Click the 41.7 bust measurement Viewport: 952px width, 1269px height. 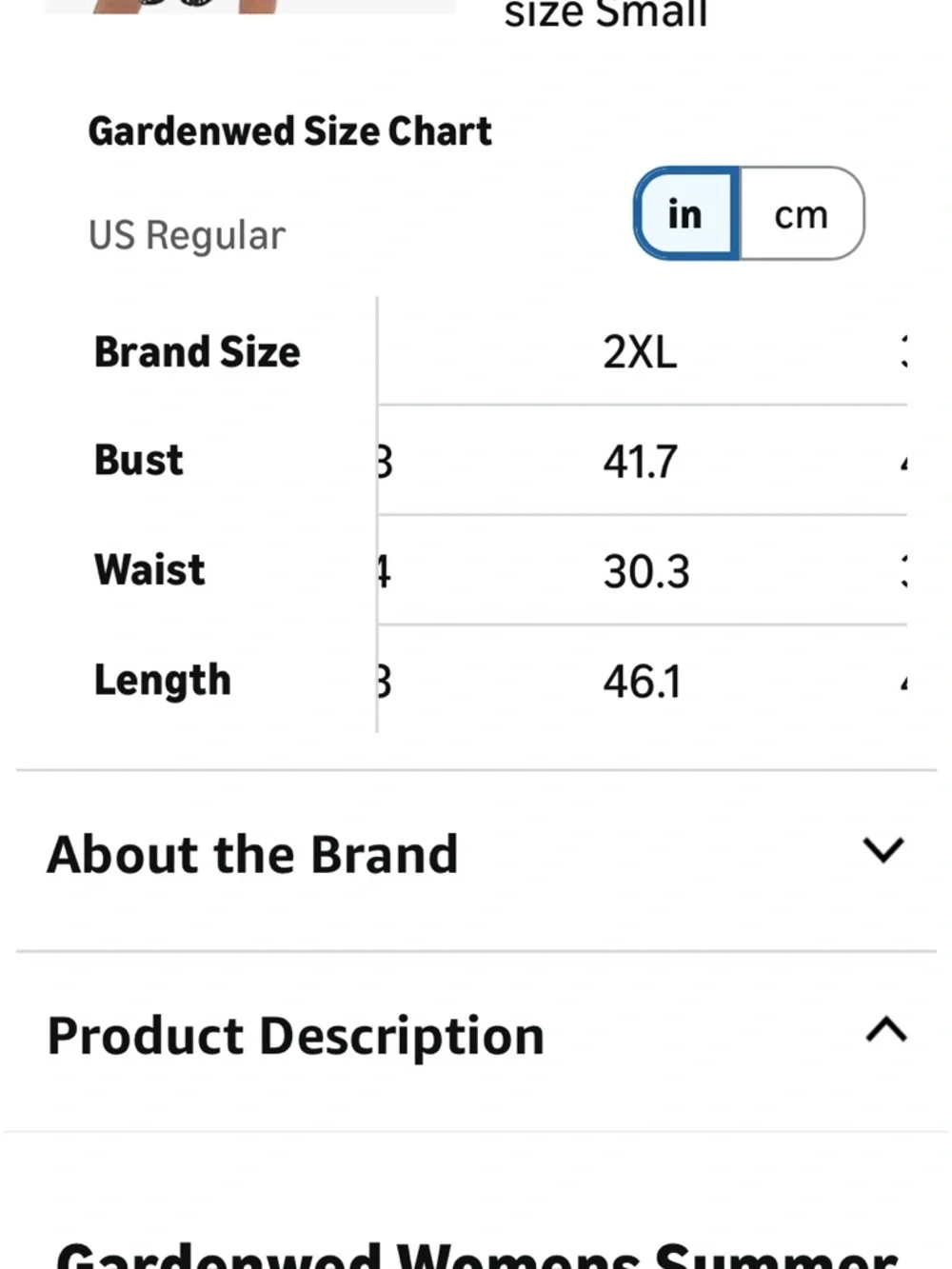640,462
